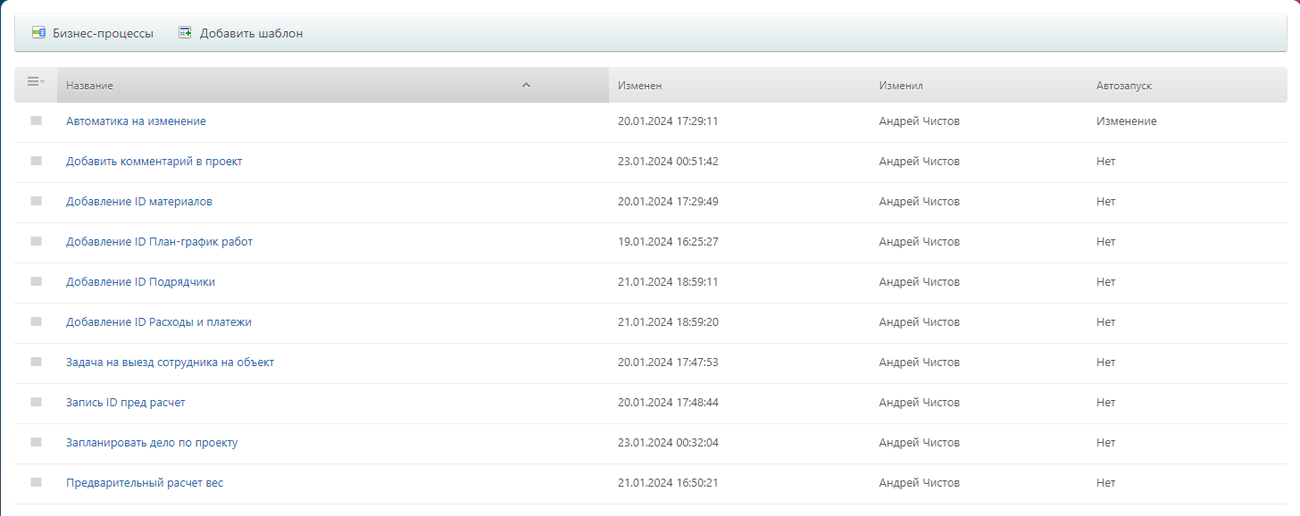
Task: Open row action menu for Добавление ID План-график работ
Action: [36, 242]
